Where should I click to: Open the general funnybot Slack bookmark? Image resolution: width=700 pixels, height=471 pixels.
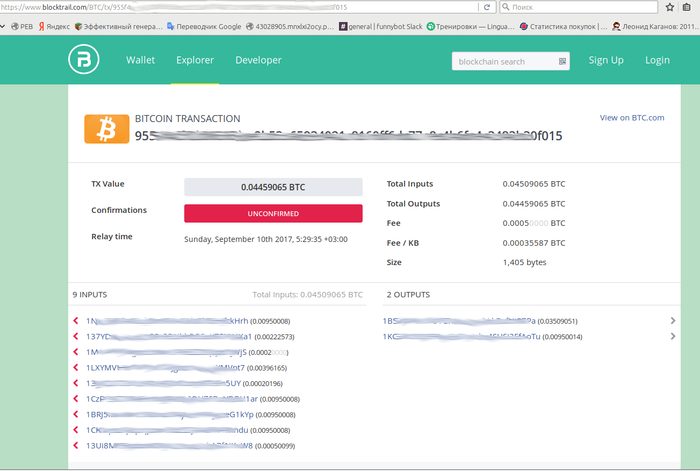380,26
